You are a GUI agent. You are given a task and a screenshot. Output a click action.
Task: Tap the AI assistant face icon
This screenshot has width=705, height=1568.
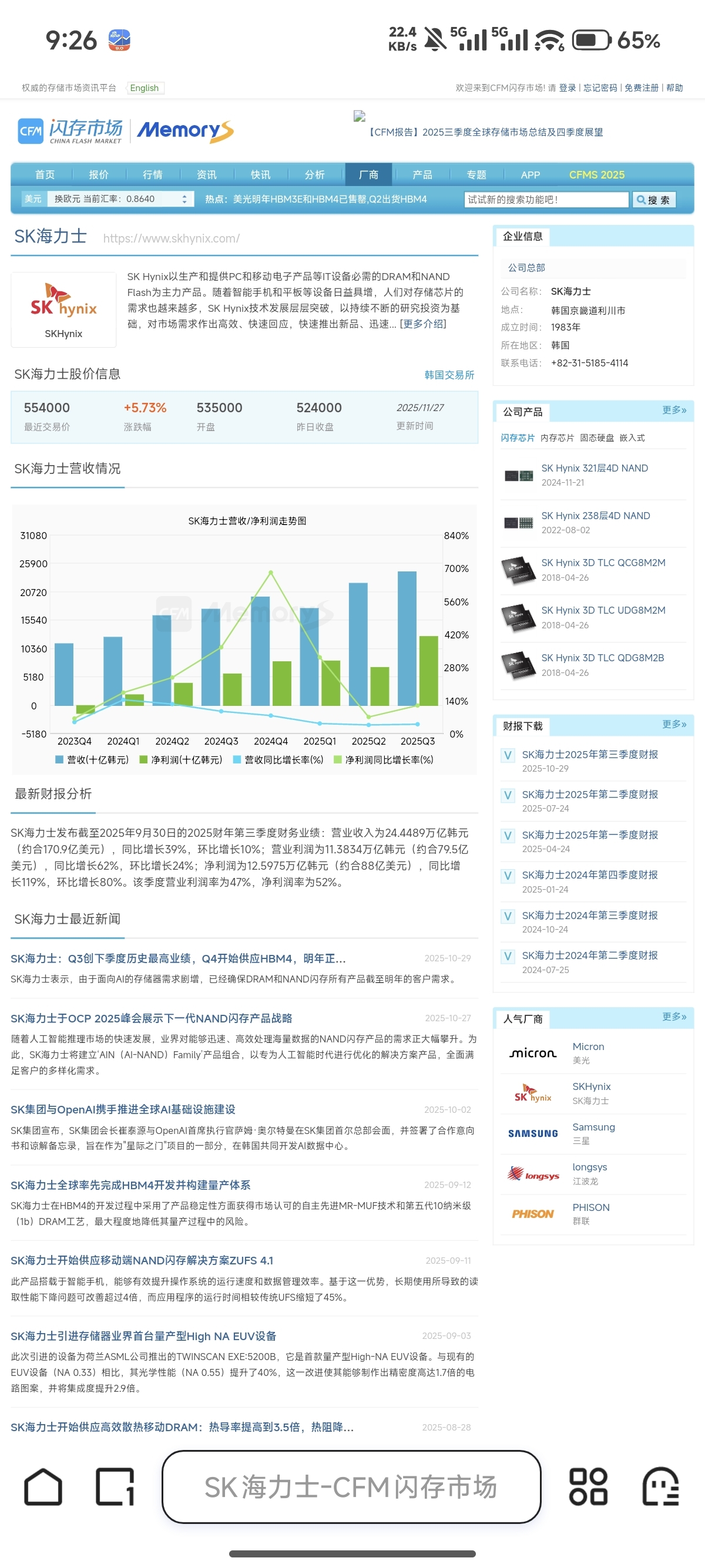[x=660, y=1486]
